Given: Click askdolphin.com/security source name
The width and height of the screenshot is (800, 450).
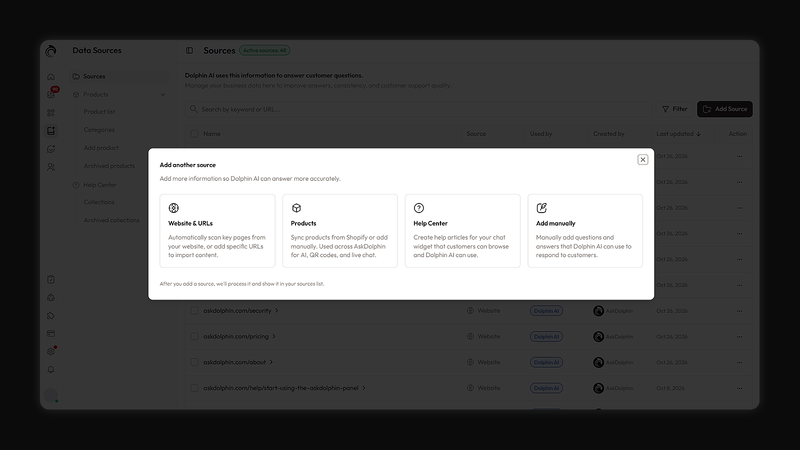Looking at the screenshot, I should coord(237,311).
